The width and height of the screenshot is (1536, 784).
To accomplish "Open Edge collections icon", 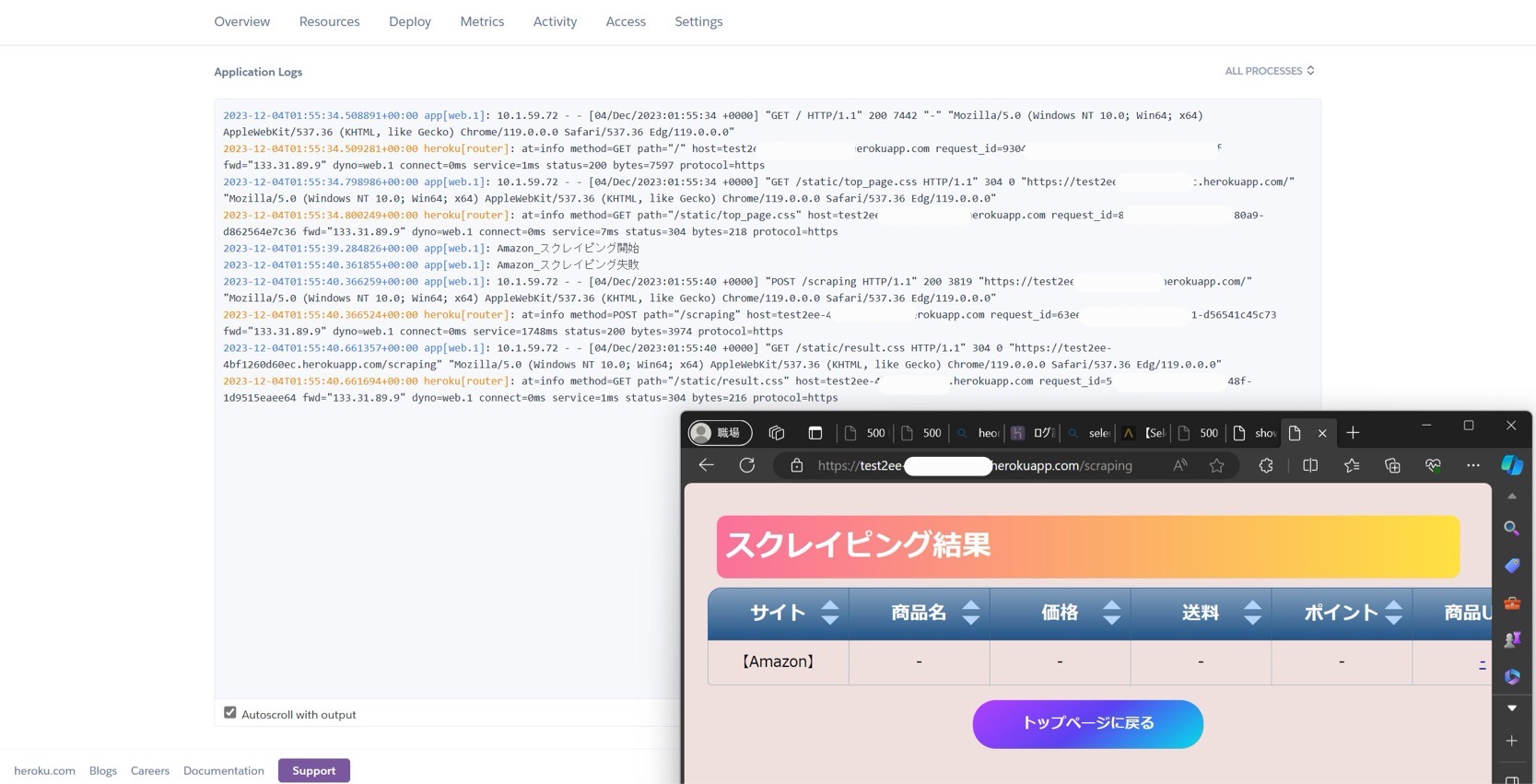I will click(x=1392, y=465).
